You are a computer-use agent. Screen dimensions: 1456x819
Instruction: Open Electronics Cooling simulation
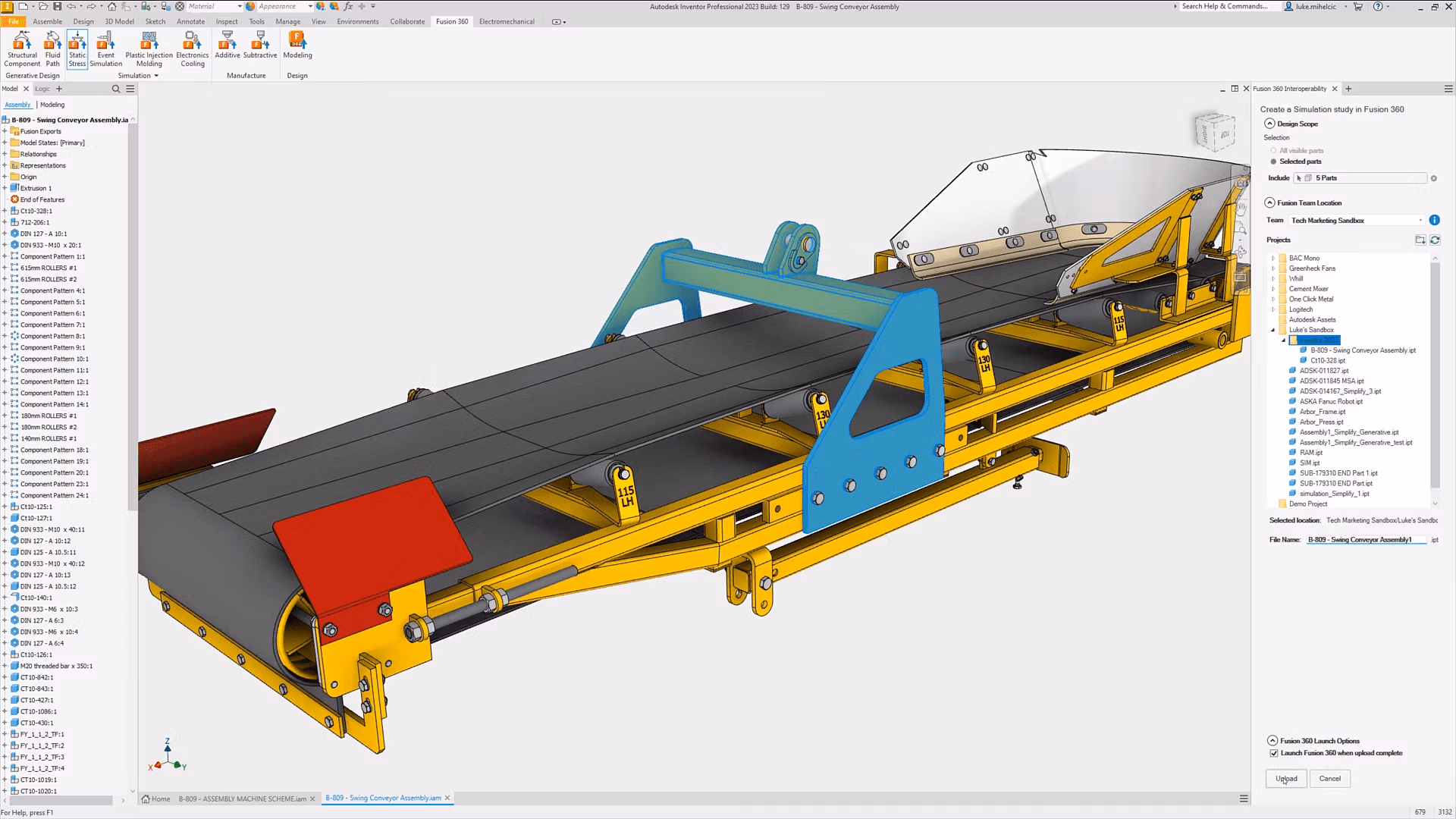(x=192, y=49)
